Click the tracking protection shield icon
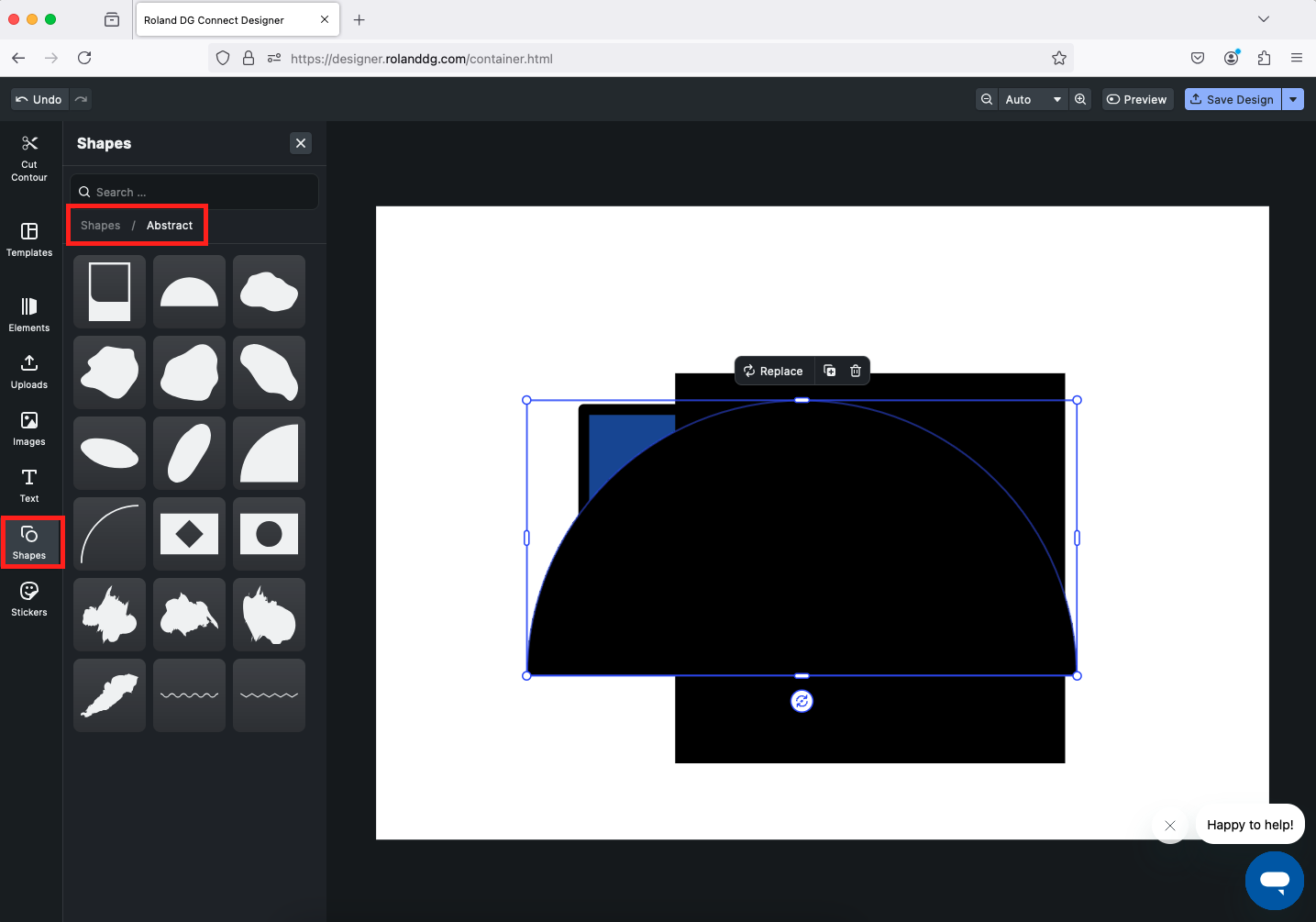This screenshot has width=1316, height=922. point(223,59)
